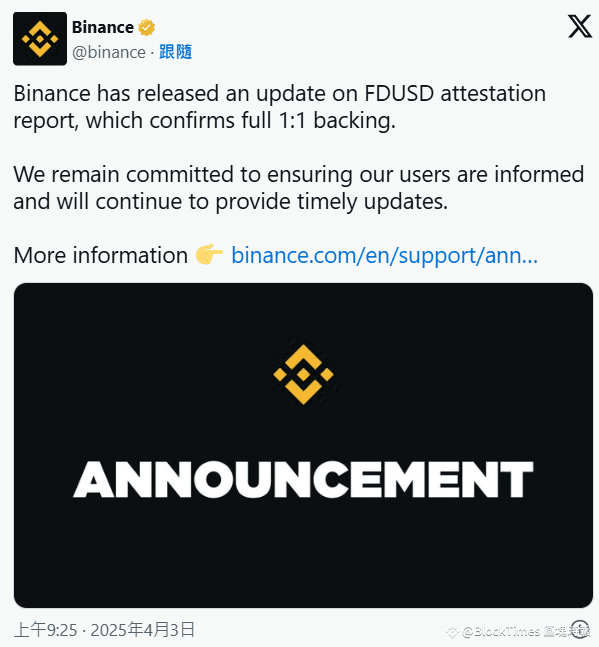Click the white ANNOUNCEMENT text in the image
This screenshot has height=647, width=599.
click(303, 479)
